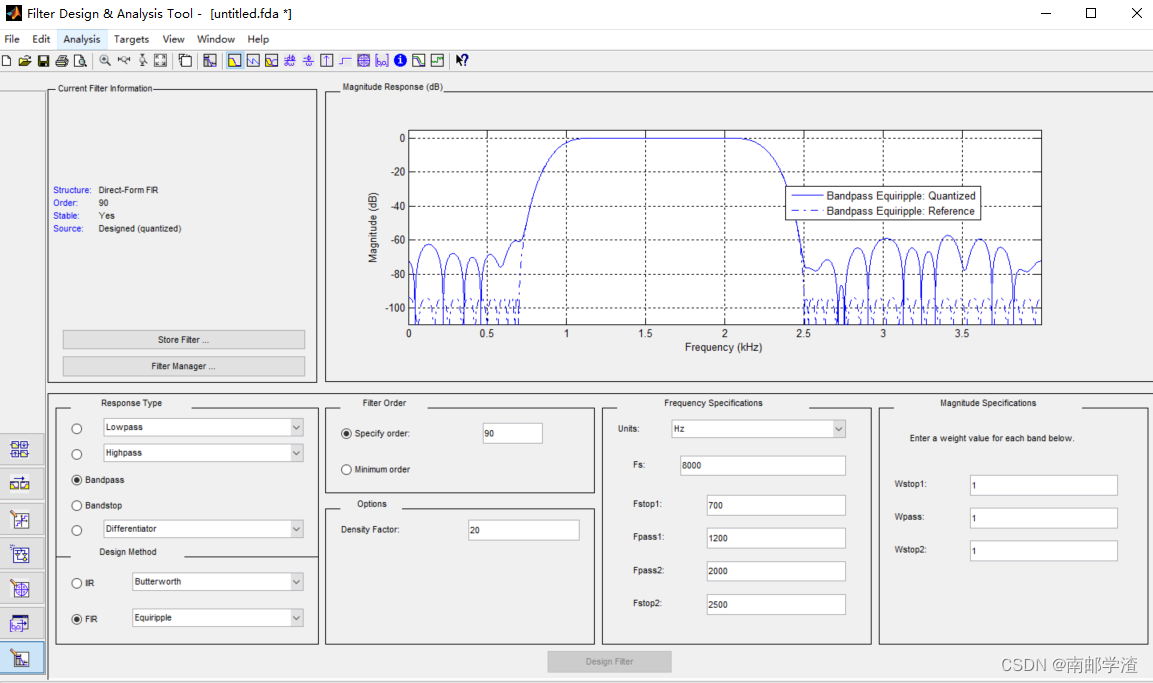Image resolution: width=1153 pixels, height=683 pixels.
Task: Click the Density Factor input field
Action: (x=524, y=530)
